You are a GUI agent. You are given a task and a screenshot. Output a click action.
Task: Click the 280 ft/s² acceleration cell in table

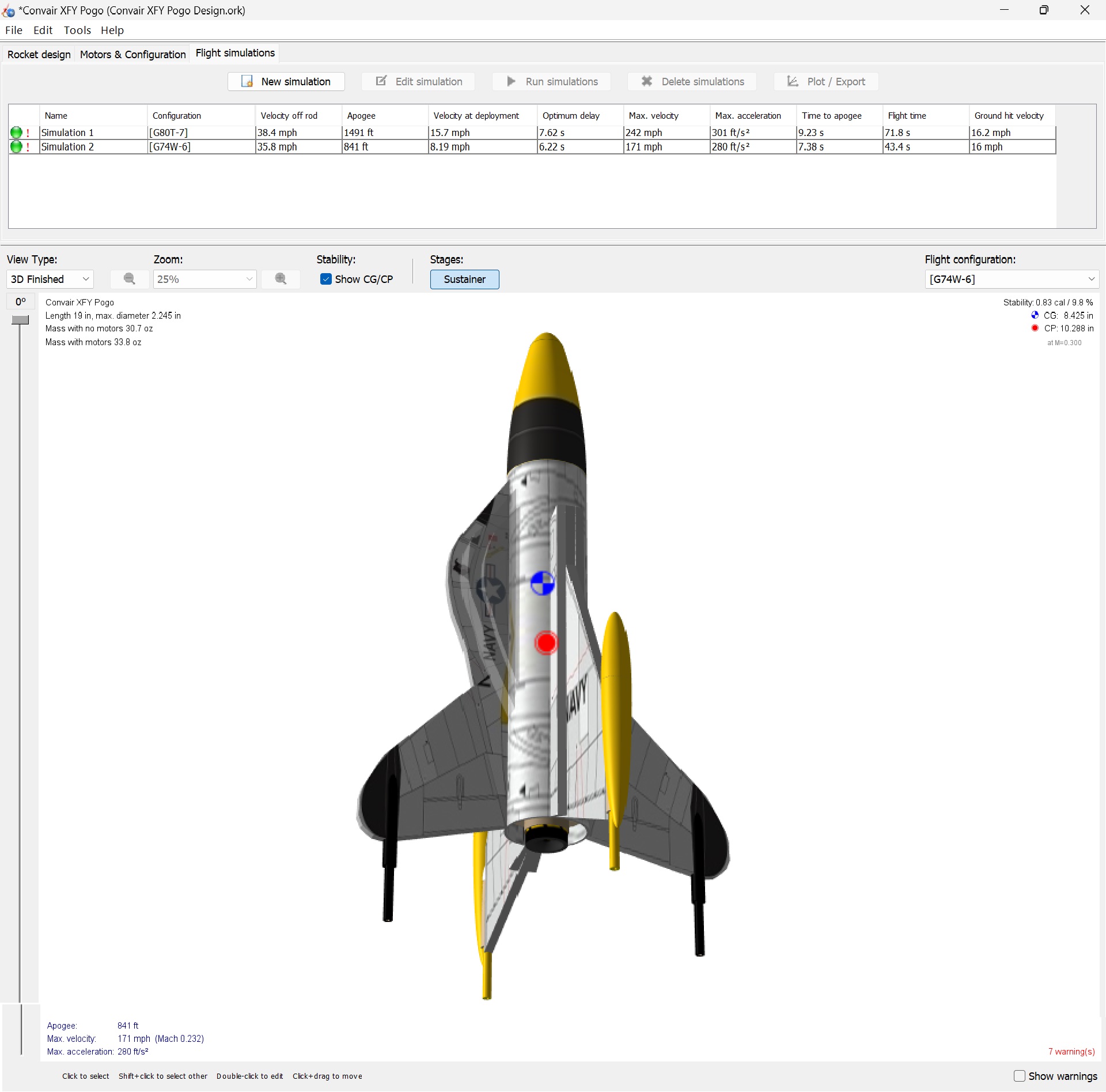[x=753, y=147]
